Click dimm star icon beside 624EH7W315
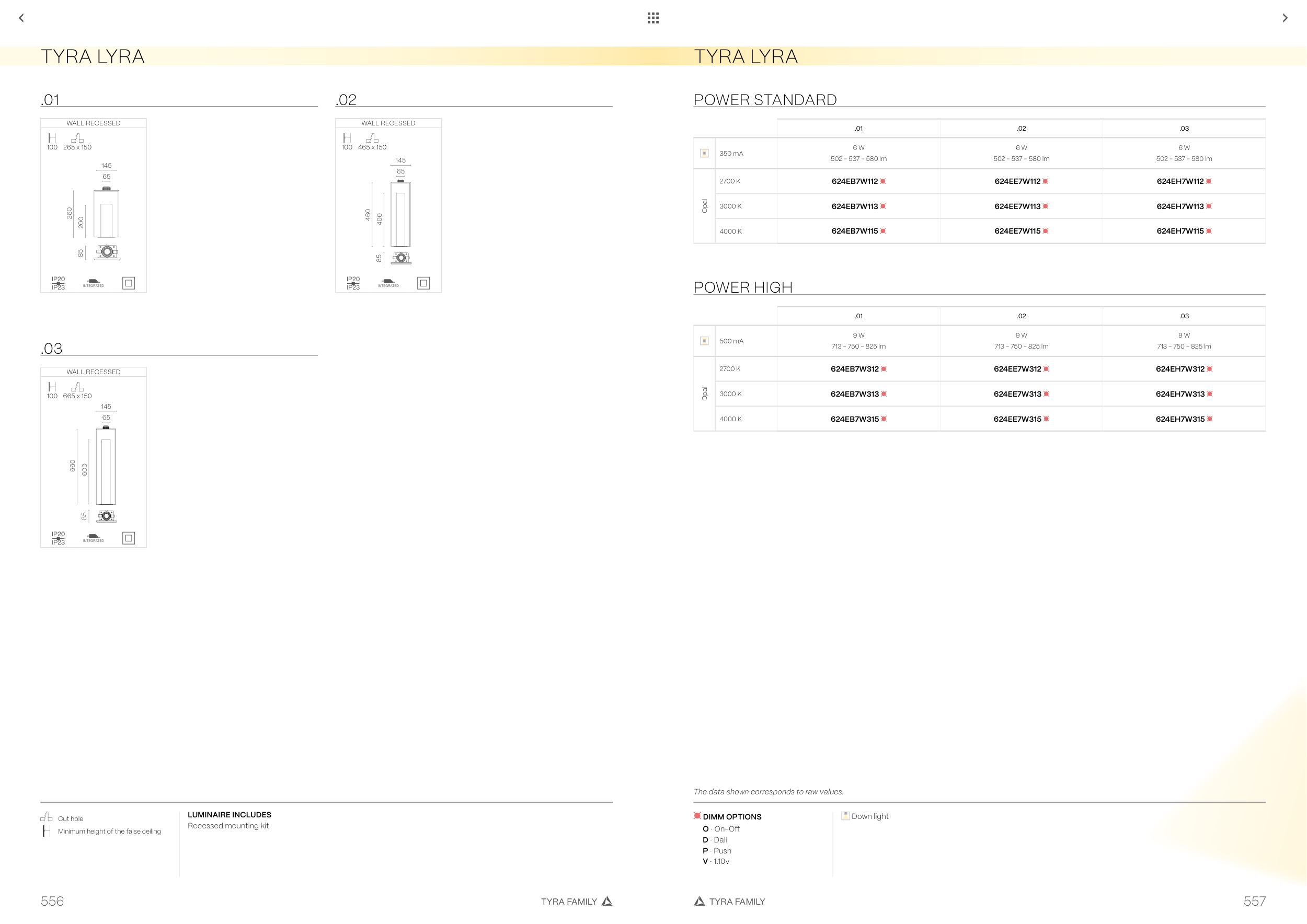 click(x=1210, y=419)
